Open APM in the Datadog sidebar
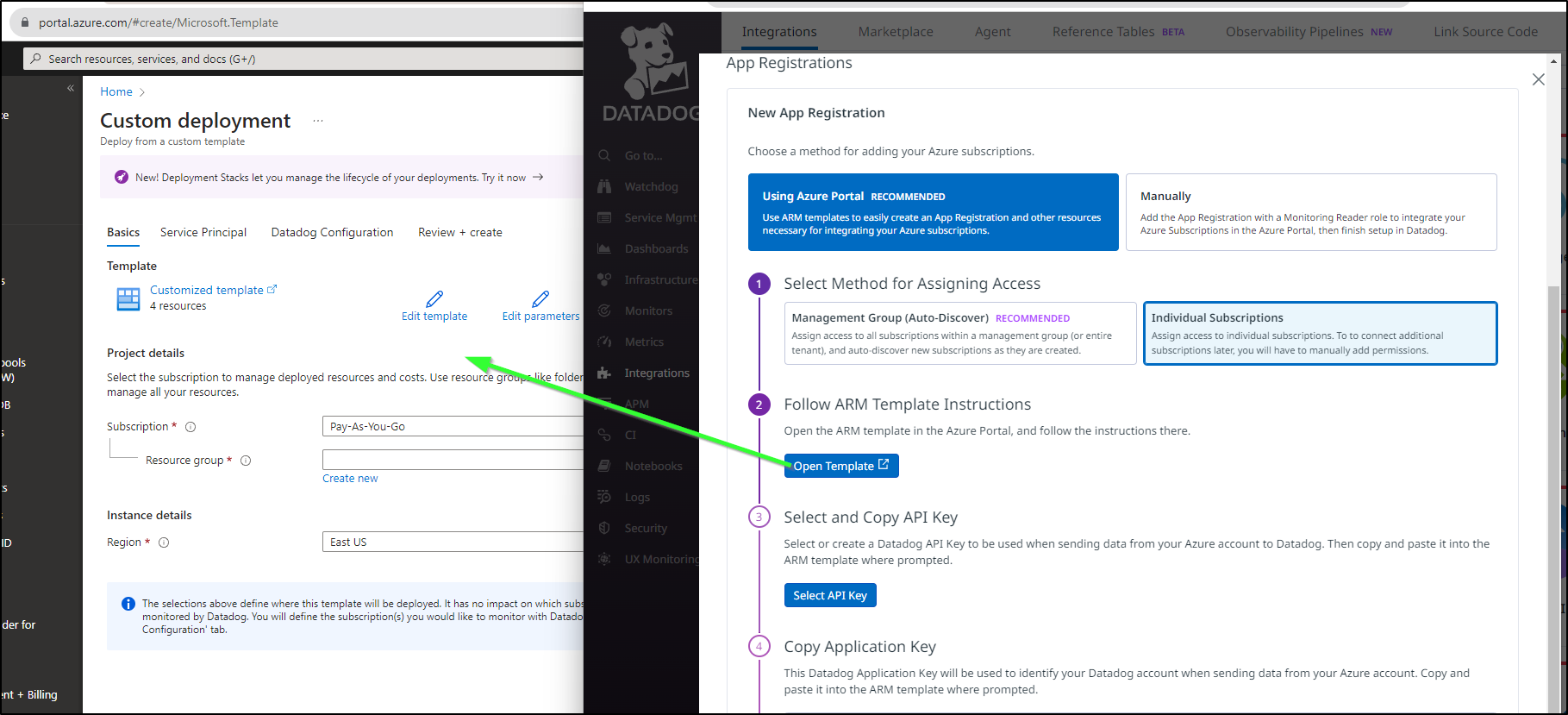Screen dimensions: 1568x715 tap(637, 405)
